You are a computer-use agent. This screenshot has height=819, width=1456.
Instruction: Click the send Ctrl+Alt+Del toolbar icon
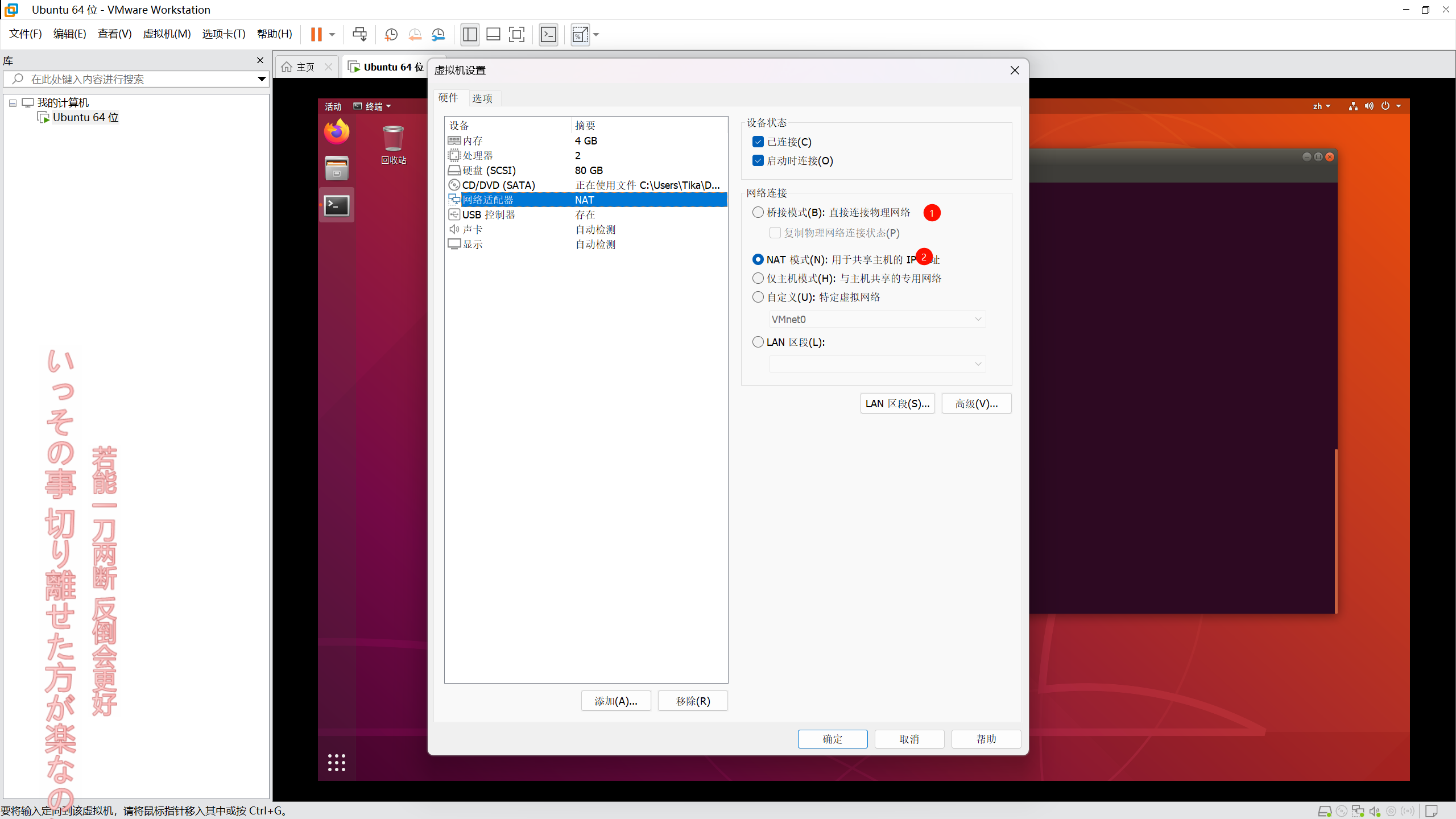[359, 35]
